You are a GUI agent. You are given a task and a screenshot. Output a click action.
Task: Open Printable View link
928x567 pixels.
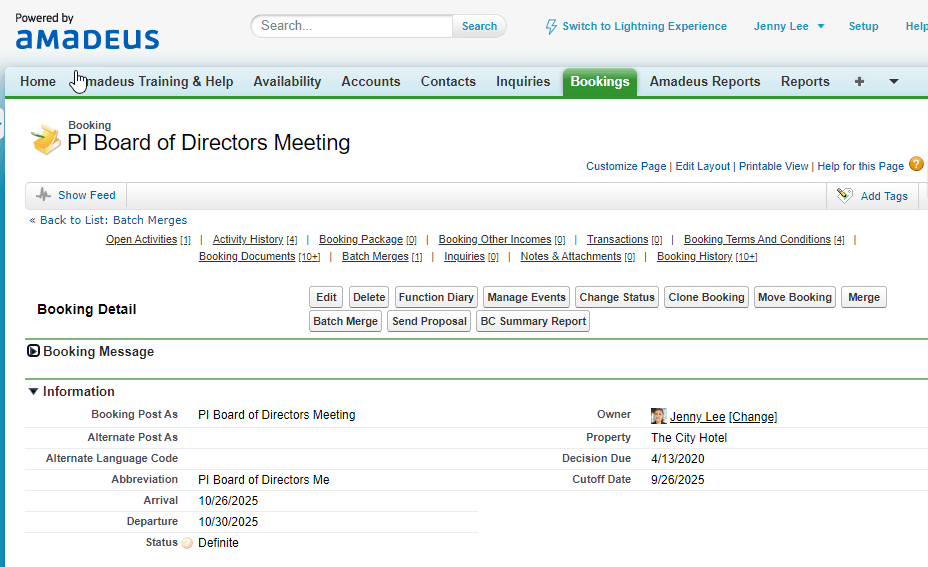(x=774, y=166)
